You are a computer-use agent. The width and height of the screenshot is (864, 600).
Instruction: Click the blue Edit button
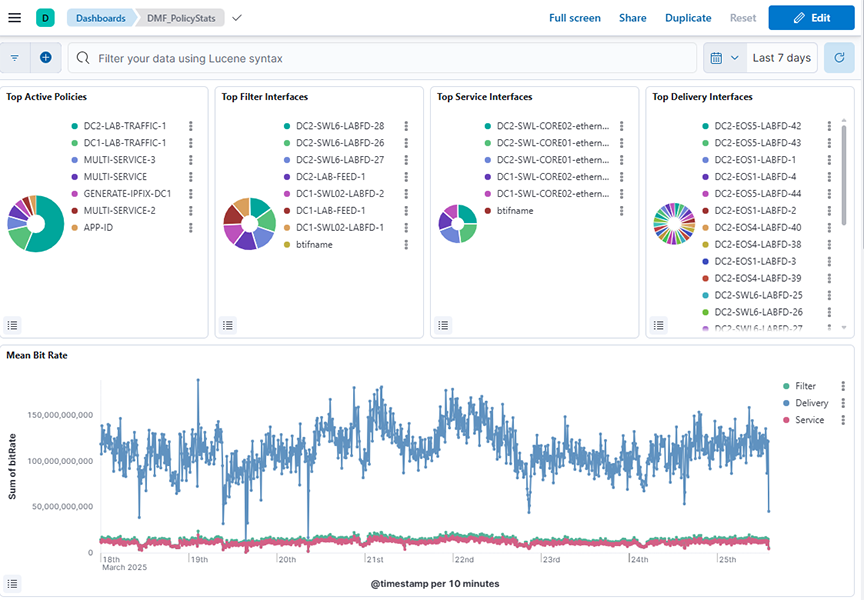tap(811, 18)
